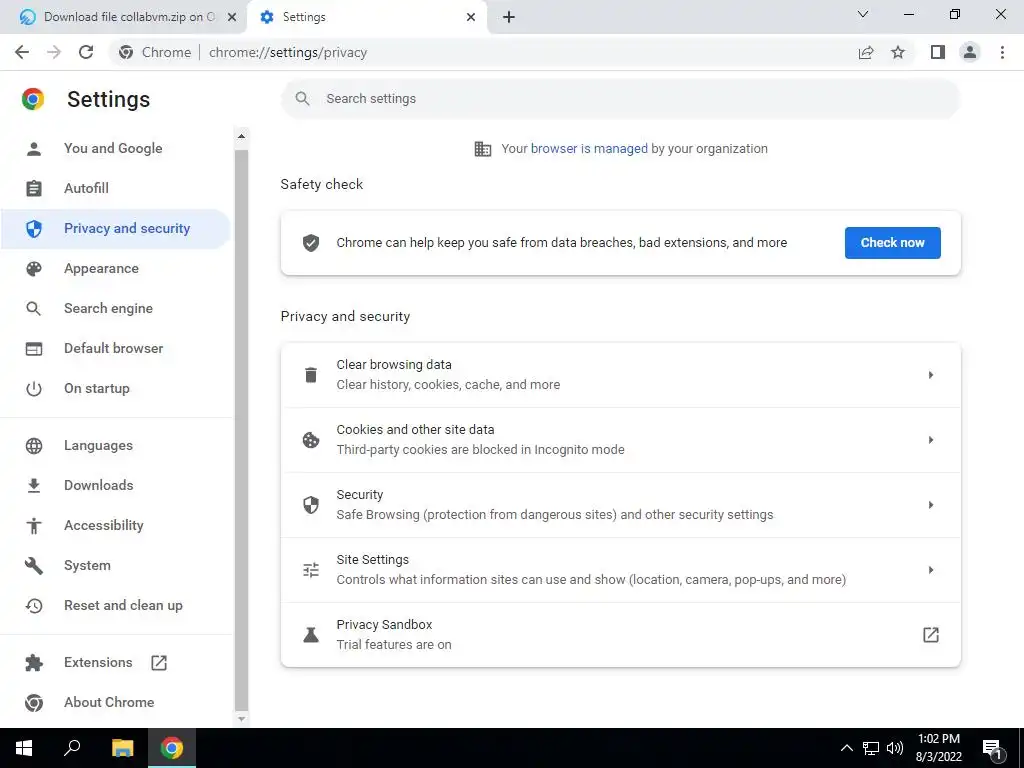The image size is (1024, 768).
Task: Click the Appearance palette icon
Action: tap(34, 268)
